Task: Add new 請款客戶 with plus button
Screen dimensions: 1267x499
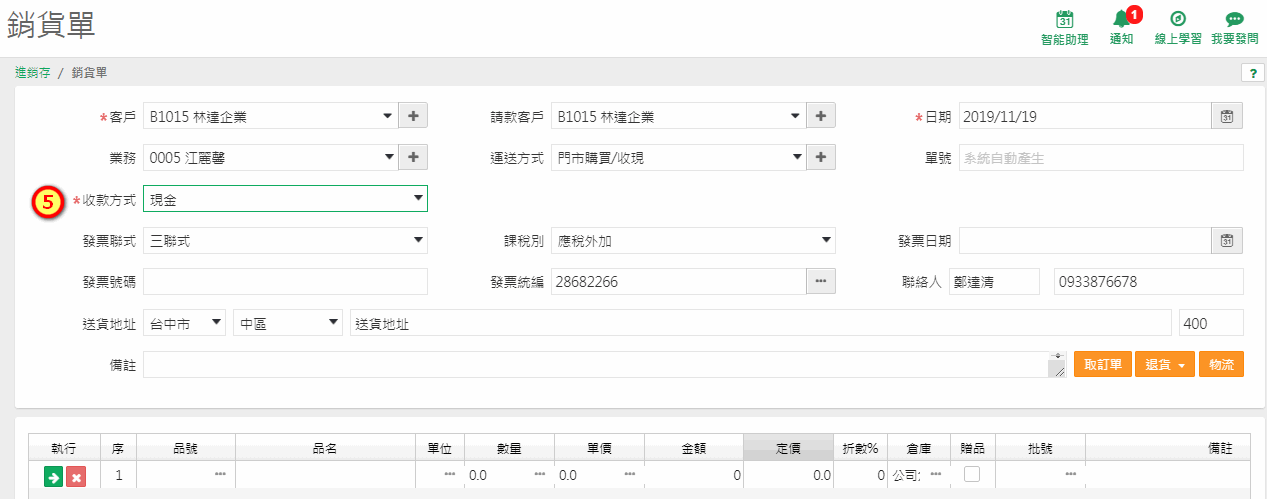Action: click(821, 117)
